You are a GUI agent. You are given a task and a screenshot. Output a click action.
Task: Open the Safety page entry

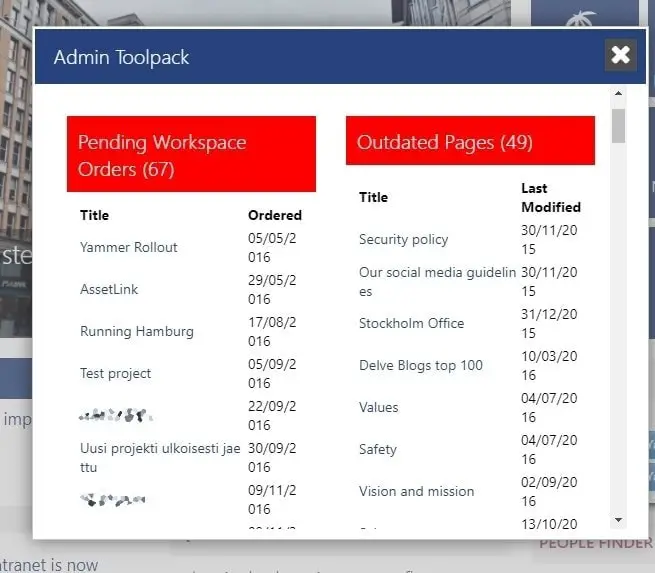(x=378, y=449)
